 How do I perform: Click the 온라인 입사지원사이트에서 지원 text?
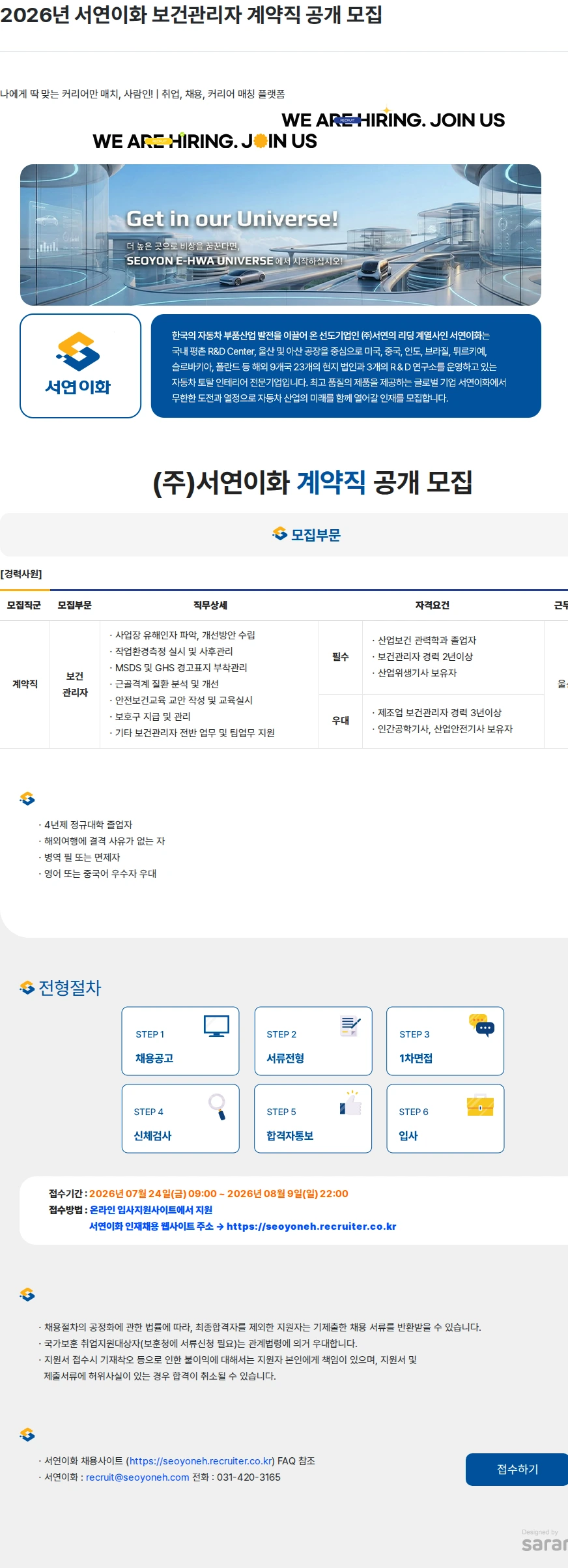point(151,1210)
